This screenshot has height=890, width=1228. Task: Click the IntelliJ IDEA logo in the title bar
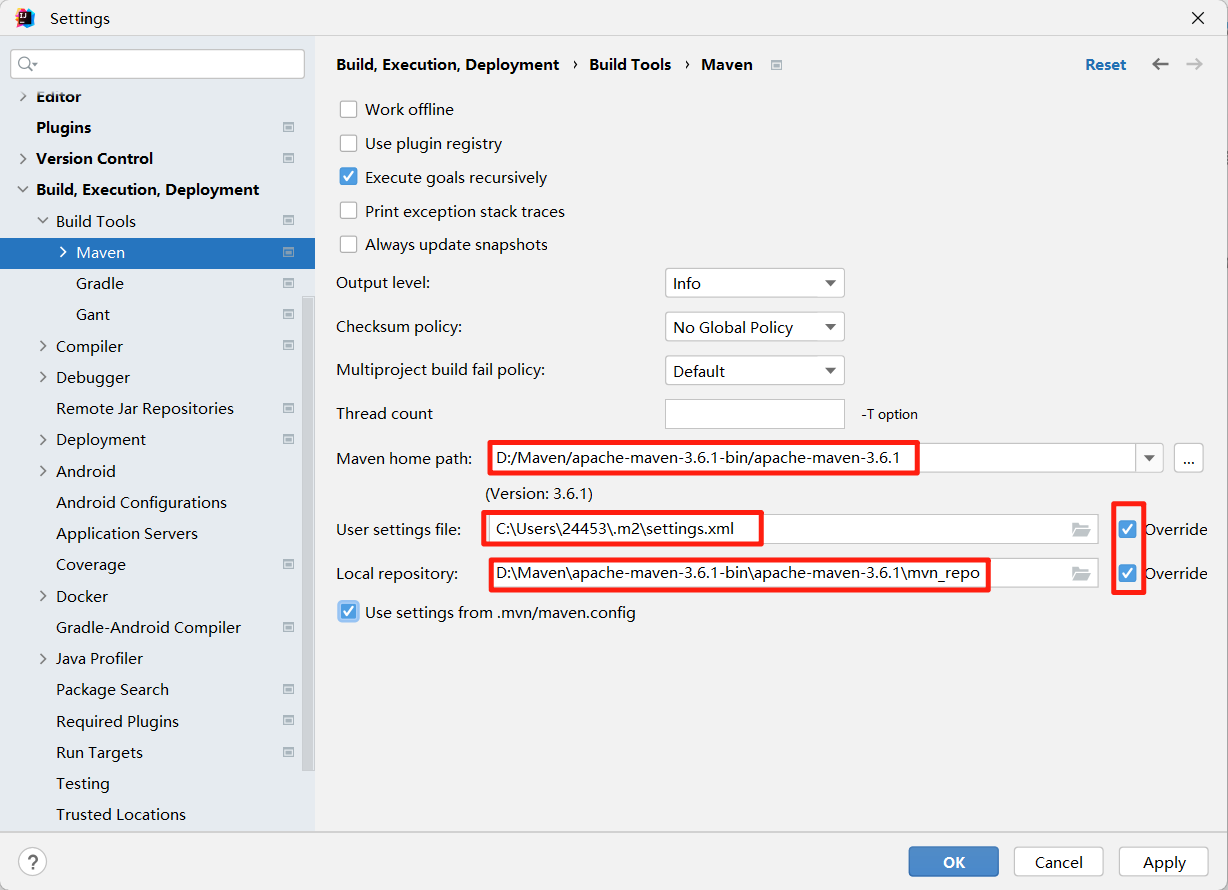pyautogui.click(x=25, y=18)
